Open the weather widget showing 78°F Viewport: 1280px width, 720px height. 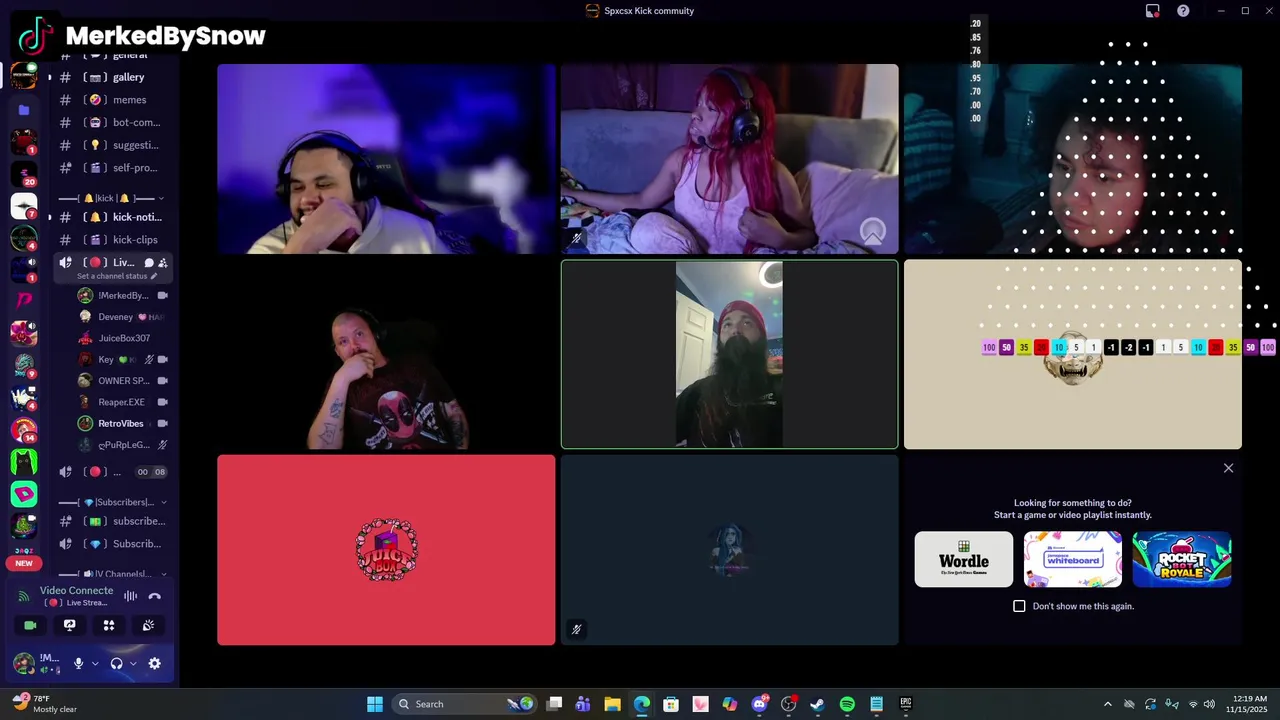click(45, 704)
